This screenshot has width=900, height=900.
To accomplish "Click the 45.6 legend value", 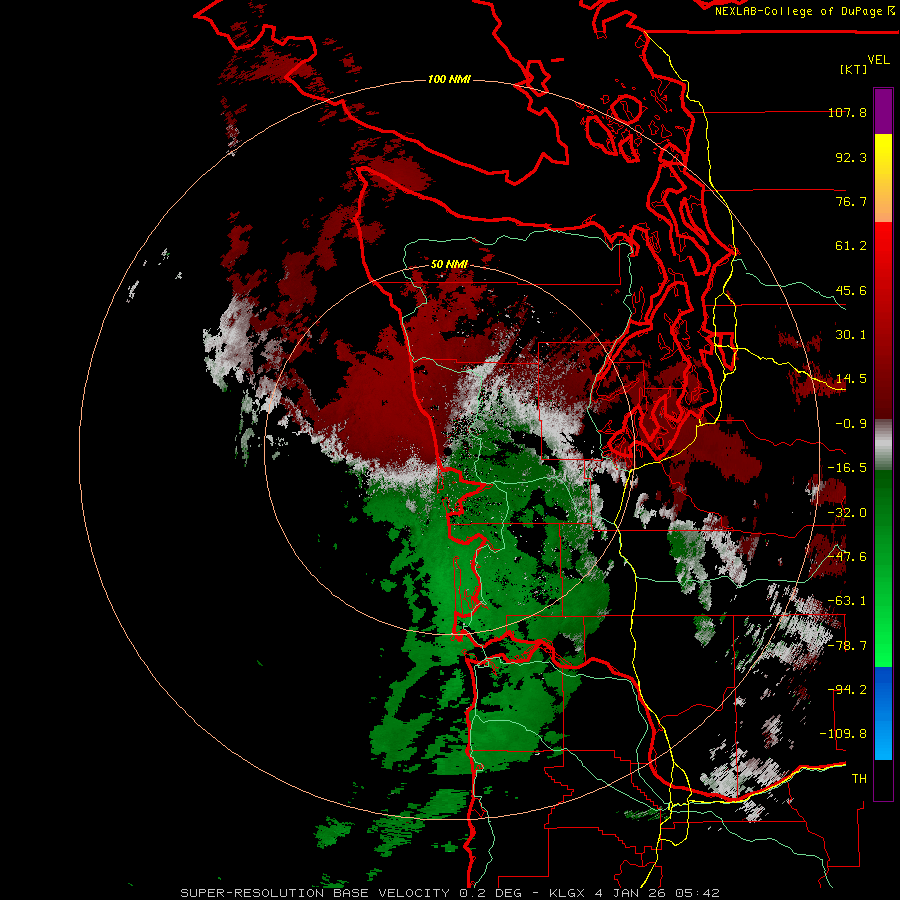I will [851, 290].
